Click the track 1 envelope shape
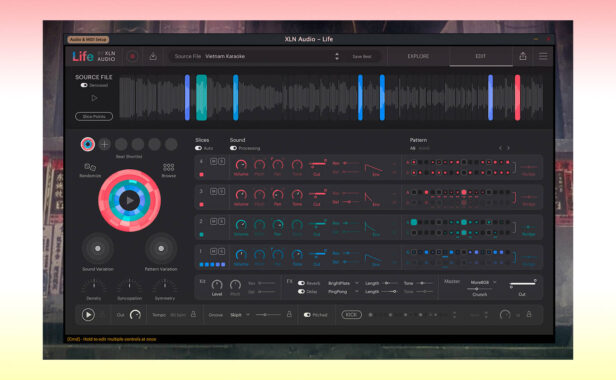Viewport: 616px width, 380px height. click(373, 258)
